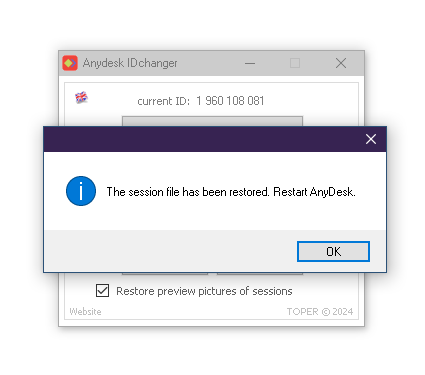Click the TOPER © 2024 credit text
The height and width of the screenshot is (375, 425).
pos(320,311)
